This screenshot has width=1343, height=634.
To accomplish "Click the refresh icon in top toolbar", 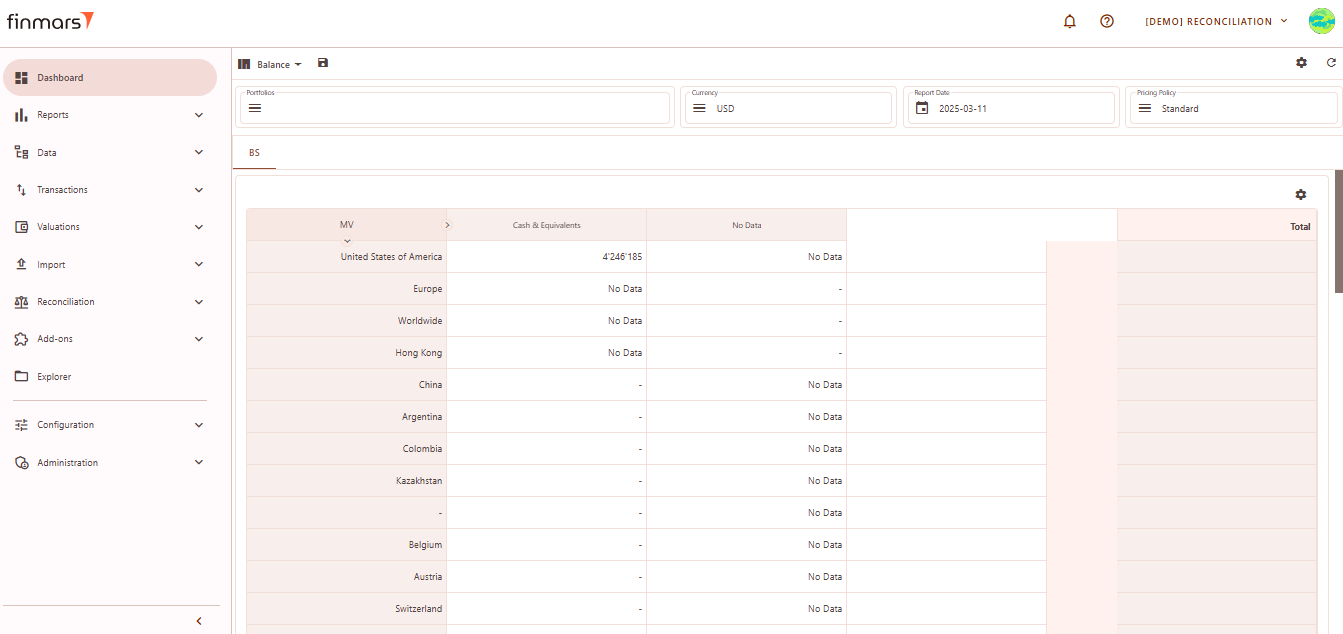I will (x=1331, y=62).
